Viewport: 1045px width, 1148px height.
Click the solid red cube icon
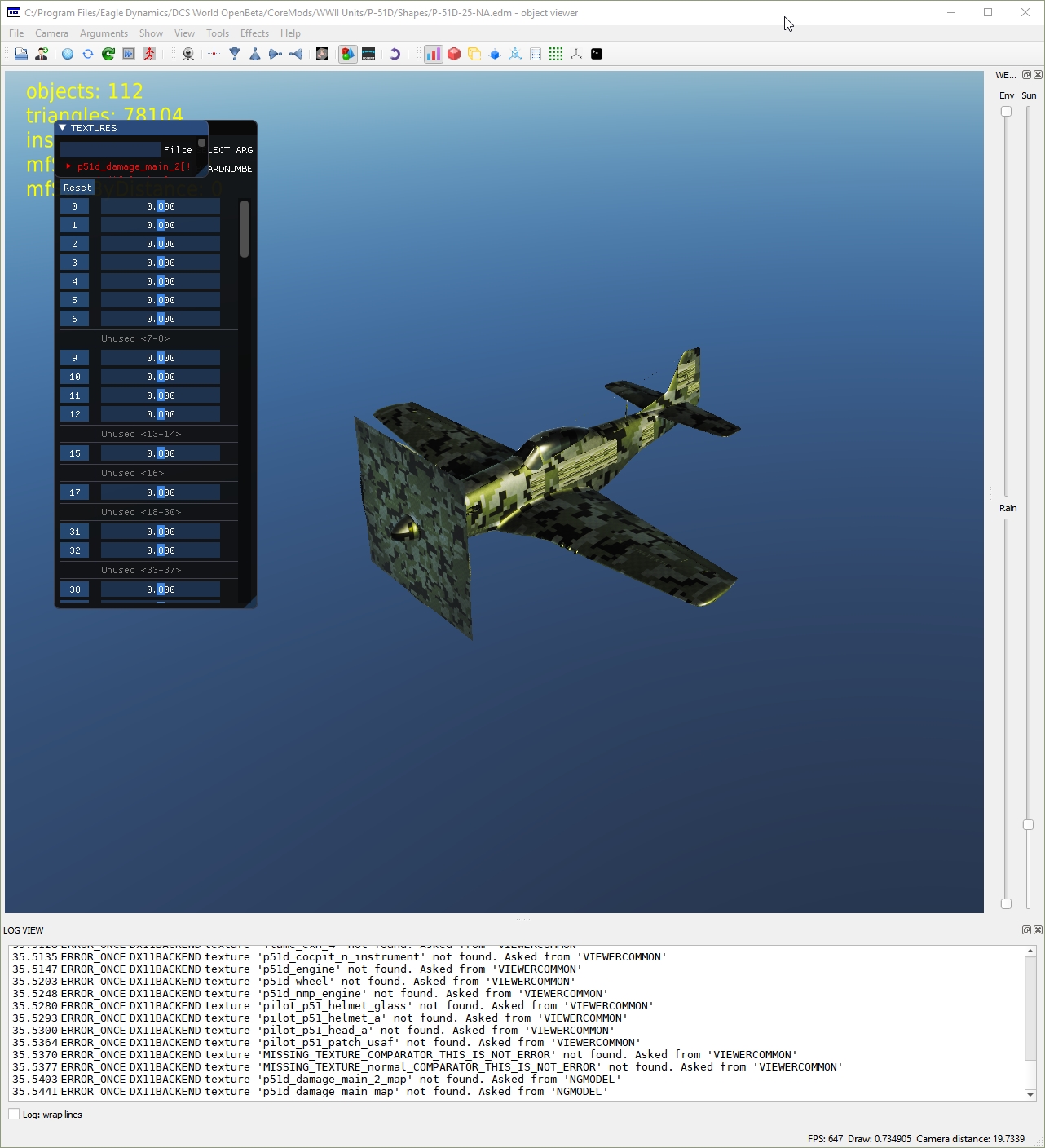click(x=454, y=54)
